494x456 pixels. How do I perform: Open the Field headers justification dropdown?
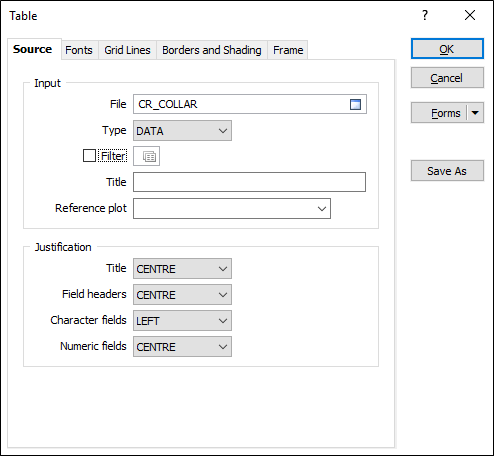[x=182, y=295]
